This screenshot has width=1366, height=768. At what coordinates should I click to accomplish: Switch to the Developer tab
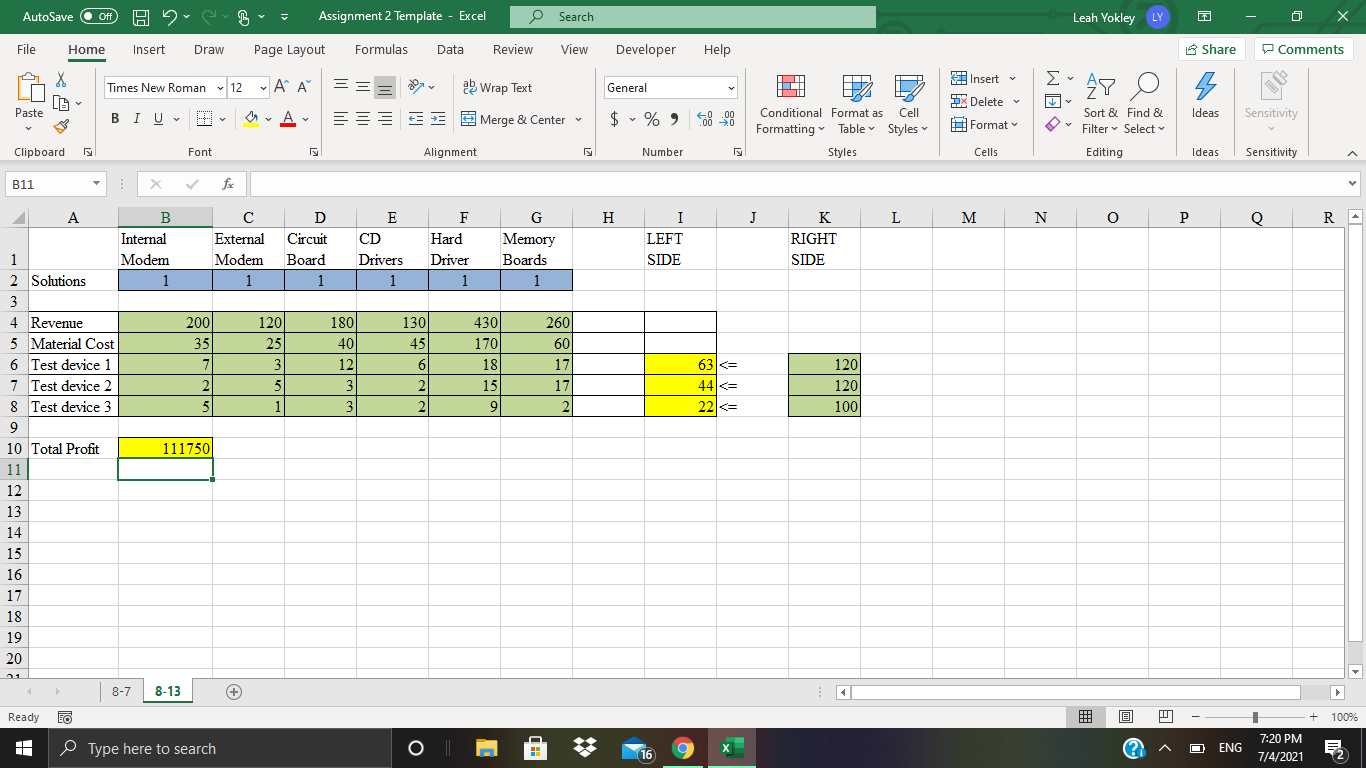click(x=645, y=50)
